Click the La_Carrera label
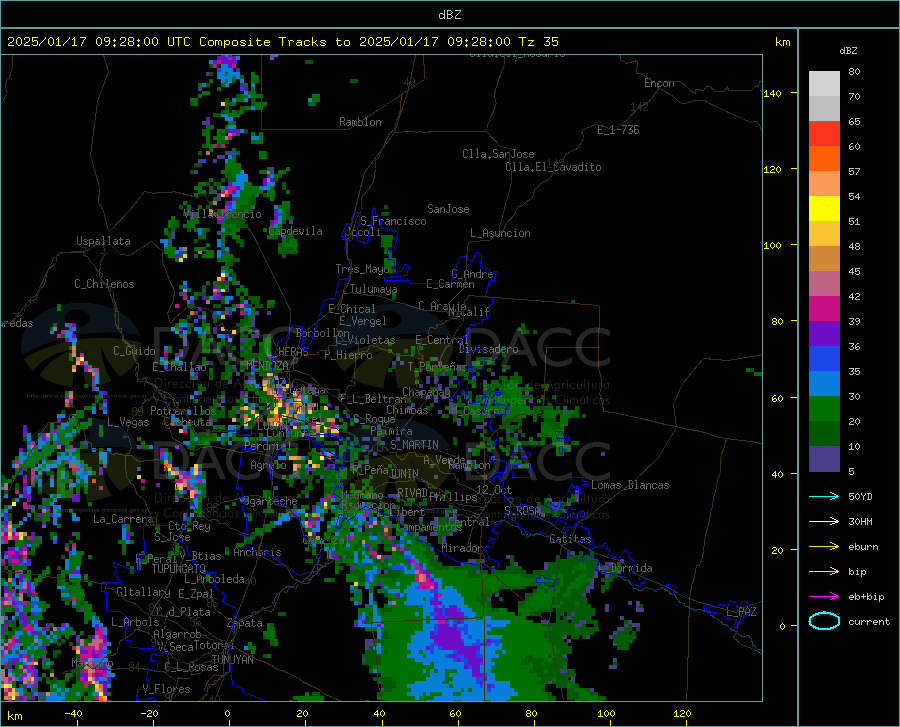 (123, 519)
